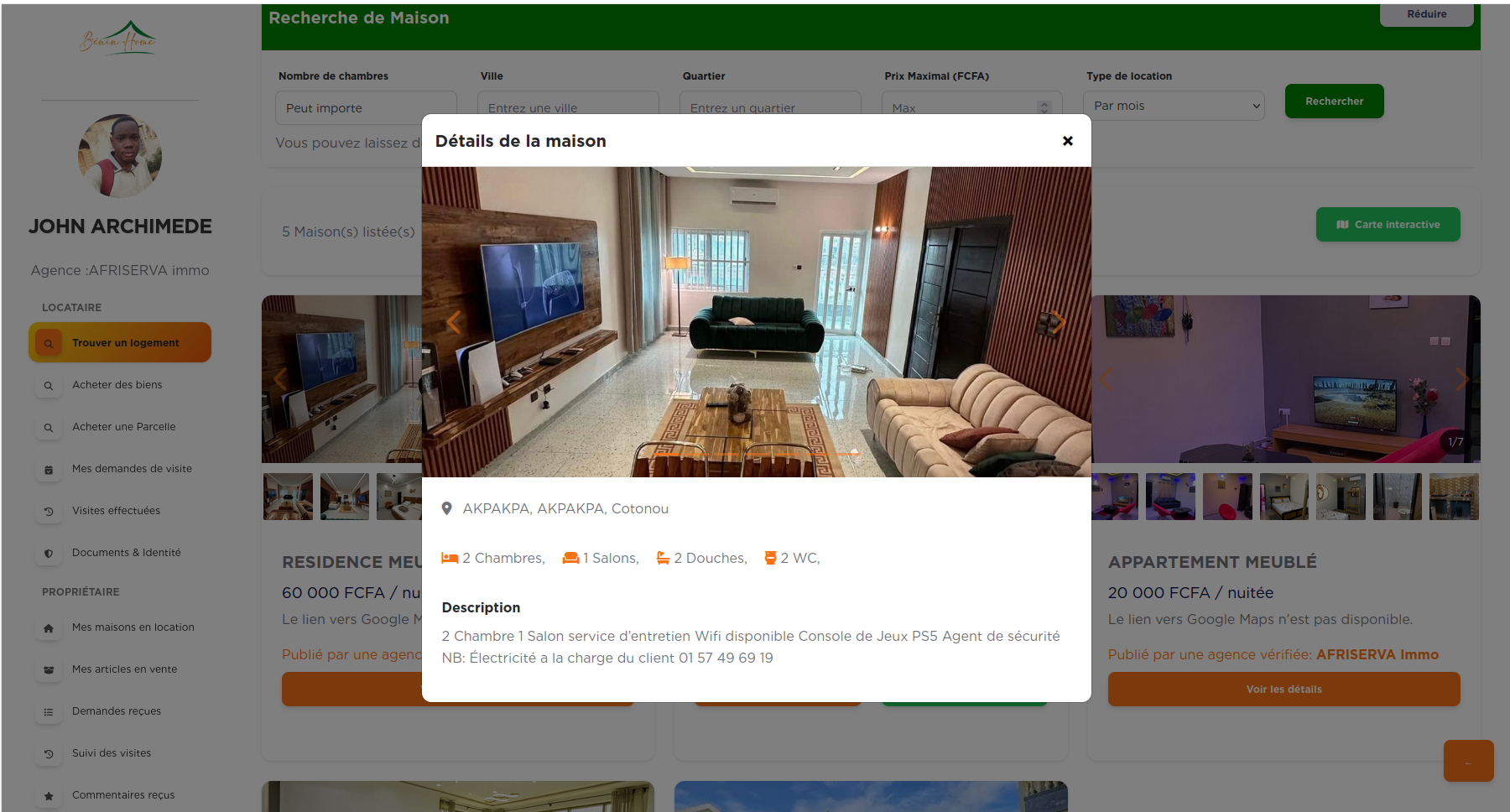Click the Mes maisons en location home icon
The image size is (1510, 812).
(x=49, y=627)
